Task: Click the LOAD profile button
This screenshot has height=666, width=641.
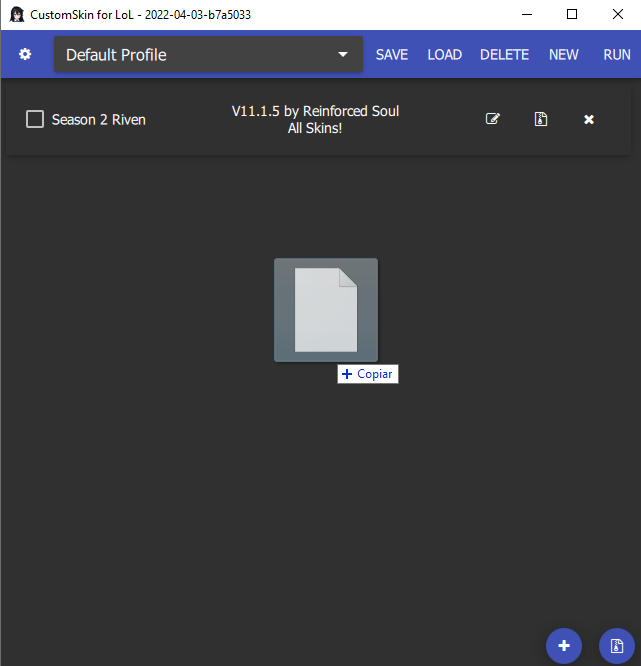Action: 444,54
